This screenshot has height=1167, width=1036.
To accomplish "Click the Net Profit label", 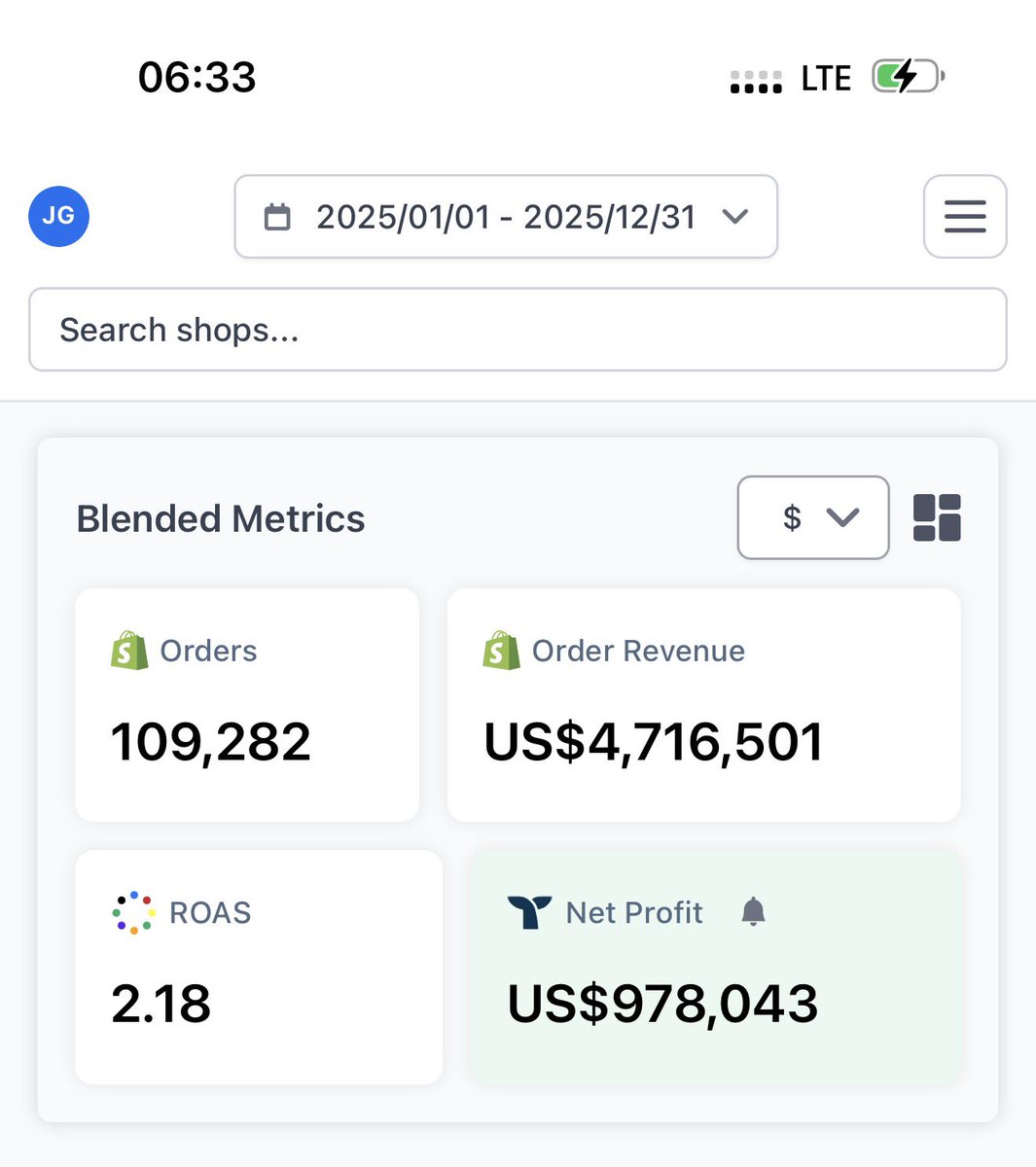I will 634,912.
